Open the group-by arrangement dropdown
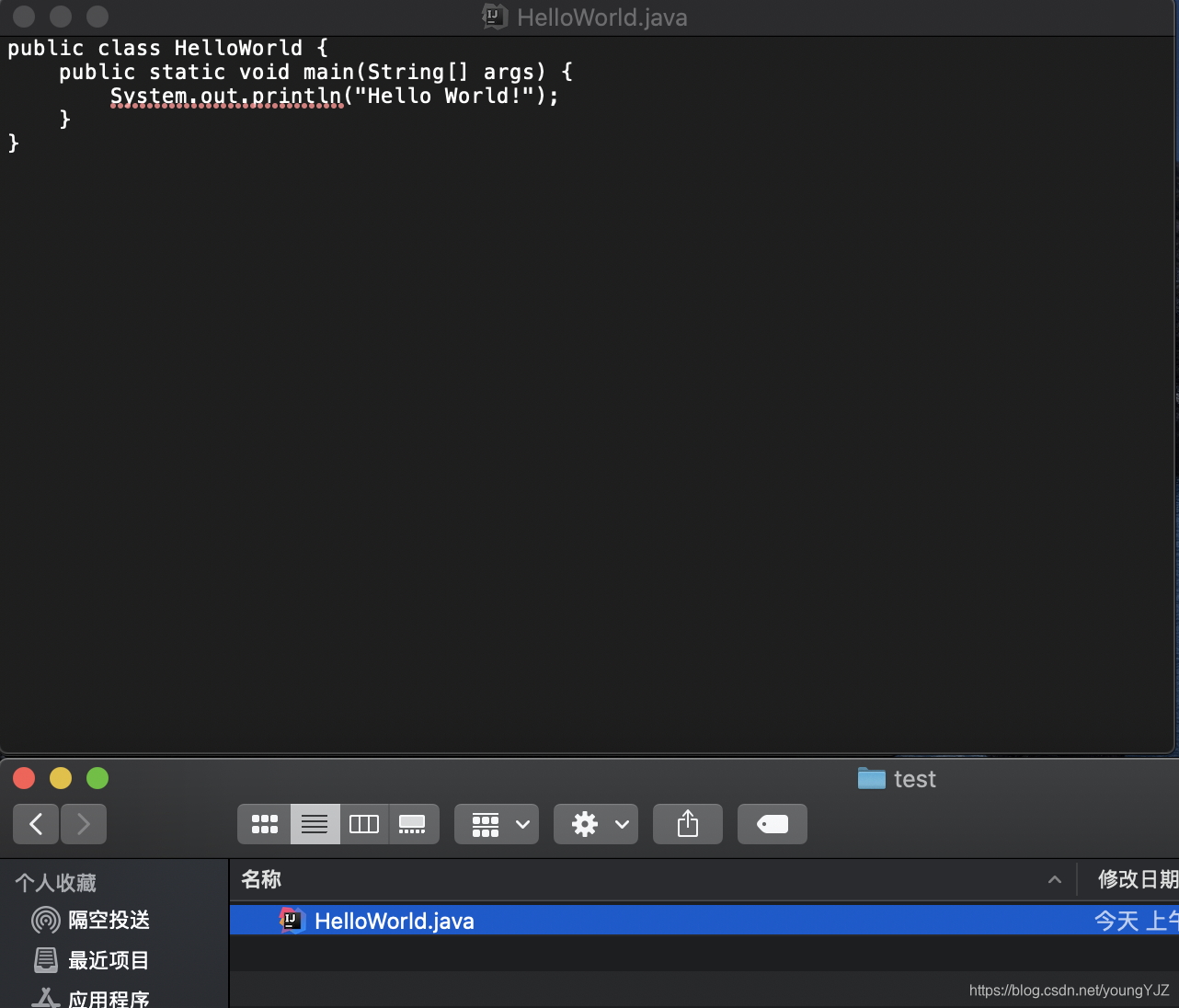The width and height of the screenshot is (1179, 1008). pos(497,824)
